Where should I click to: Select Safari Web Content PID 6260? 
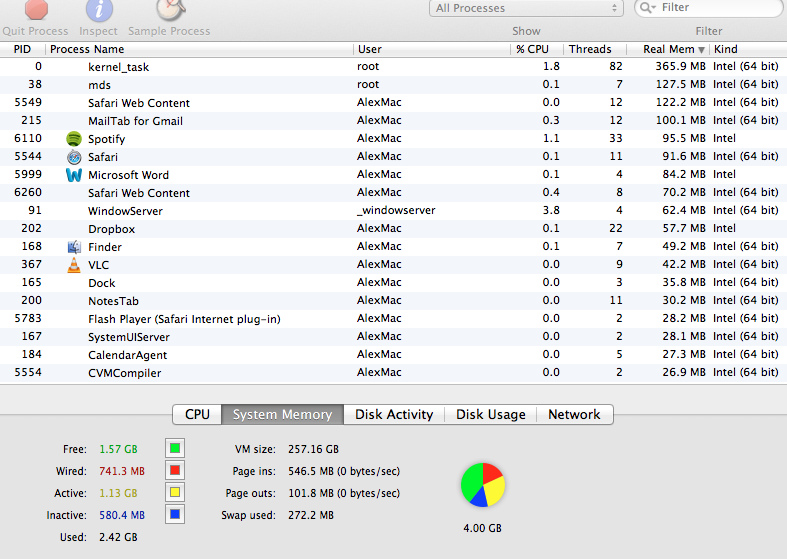[x=394, y=193]
